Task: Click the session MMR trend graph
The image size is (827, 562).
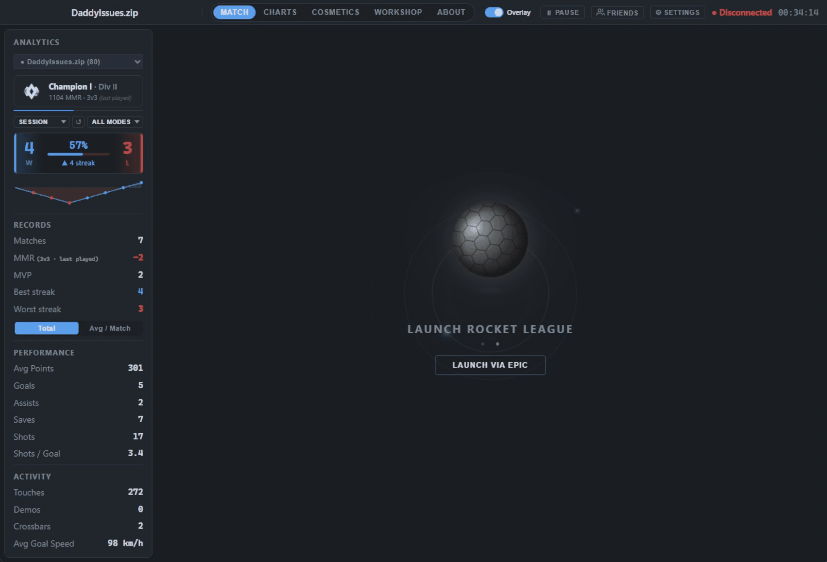Action: pos(78,192)
